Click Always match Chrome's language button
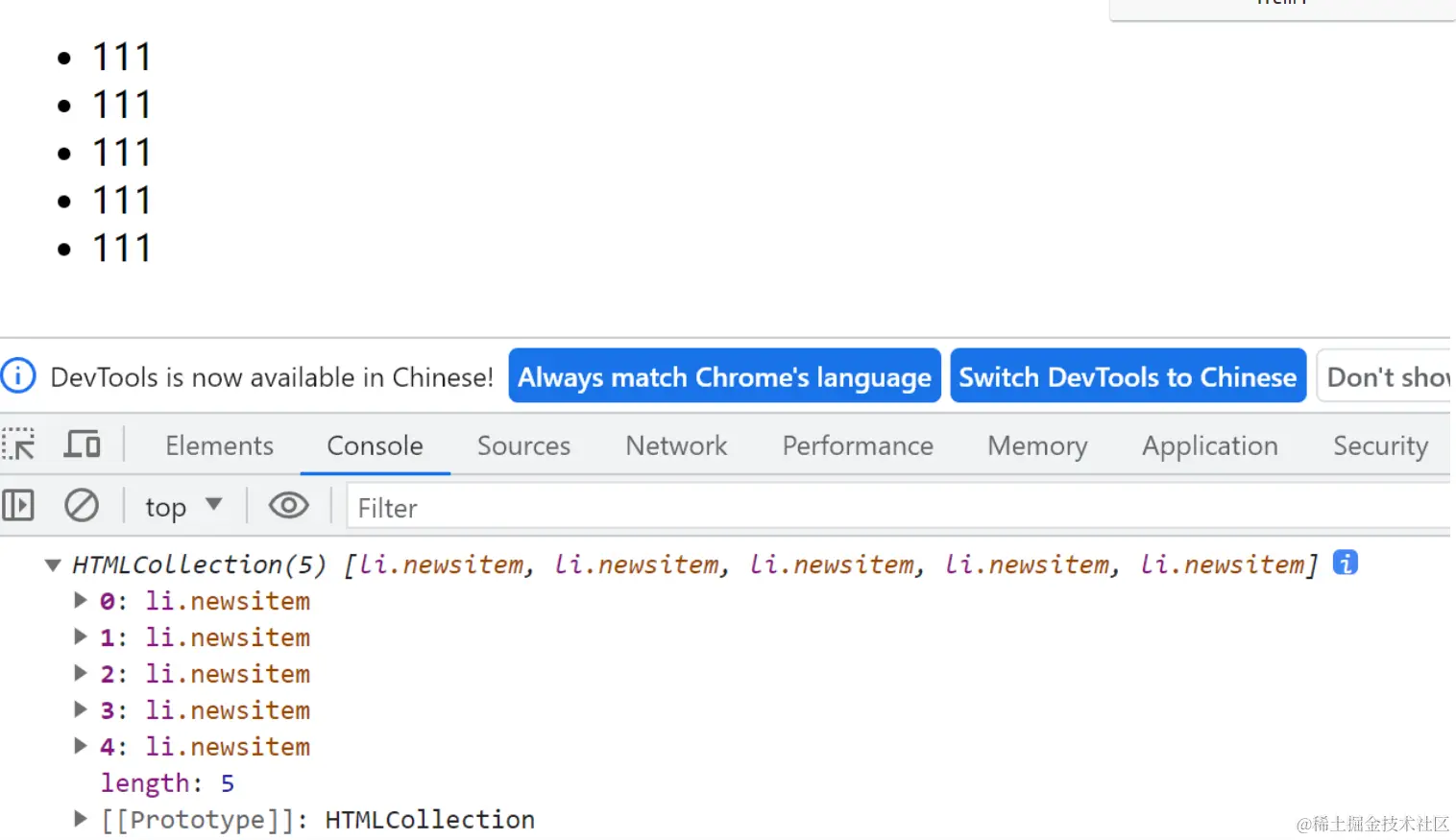Viewport: 1456px width, 840px height. [724, 376]
